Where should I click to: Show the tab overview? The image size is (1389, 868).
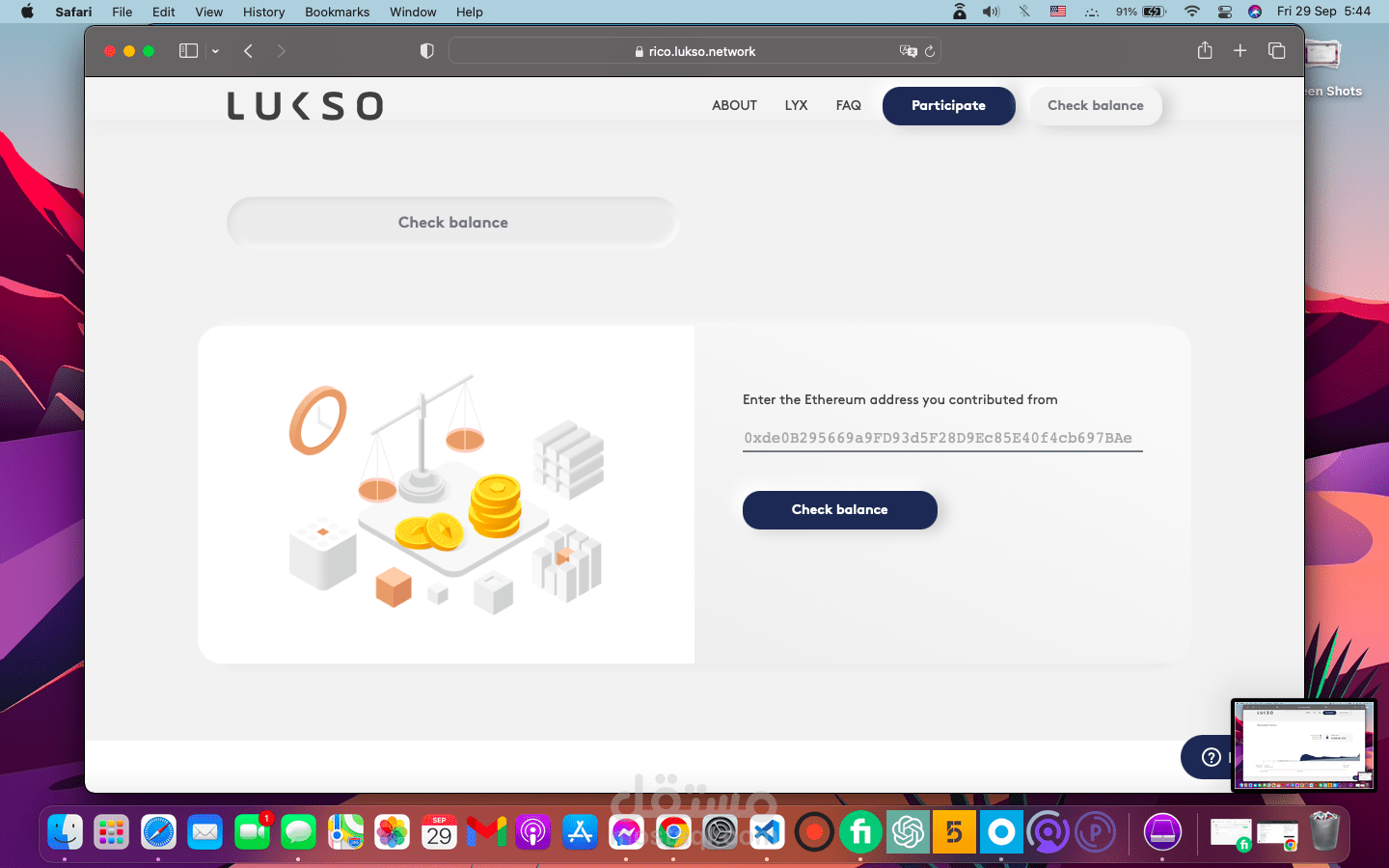(x=1277, y=50)
